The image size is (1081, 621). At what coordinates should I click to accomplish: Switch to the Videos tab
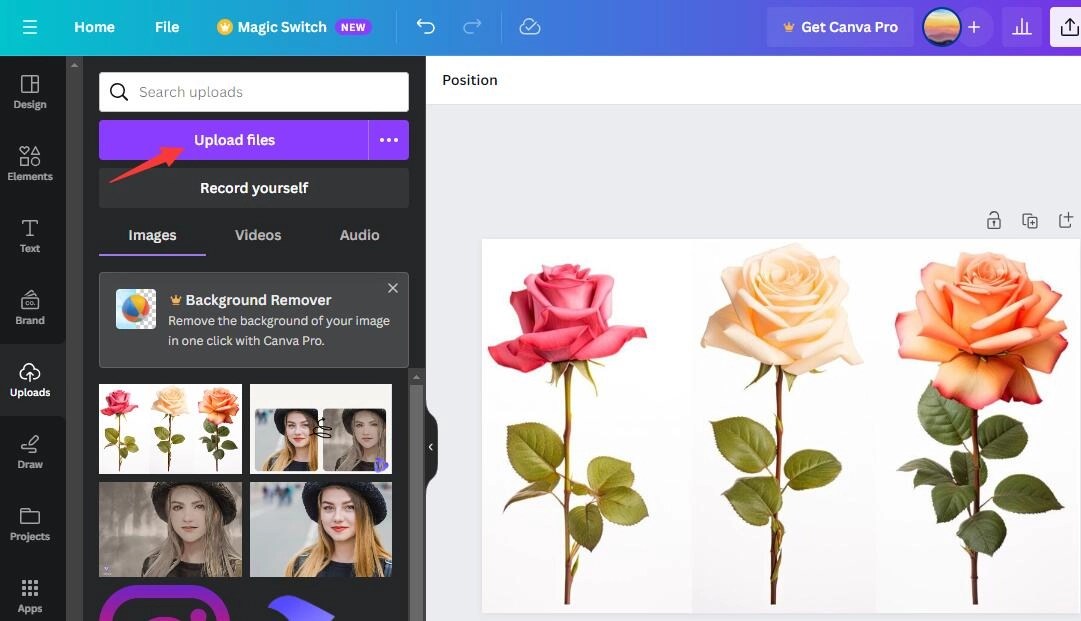pos(257,235)
